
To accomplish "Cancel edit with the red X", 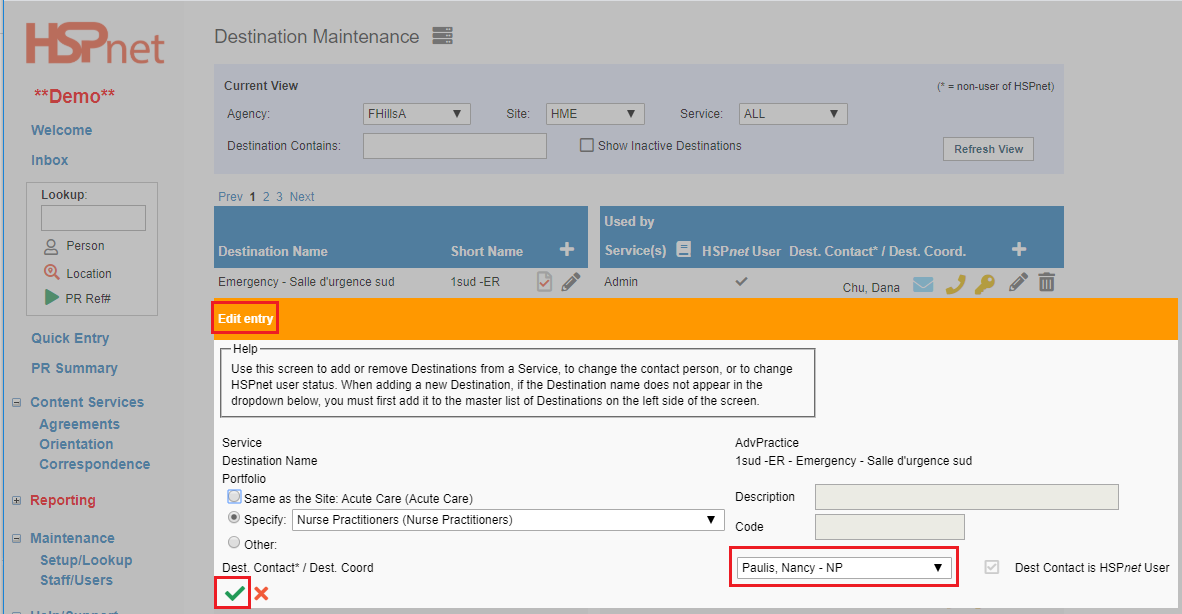I will pyautogui.click(x=262, y=594).
